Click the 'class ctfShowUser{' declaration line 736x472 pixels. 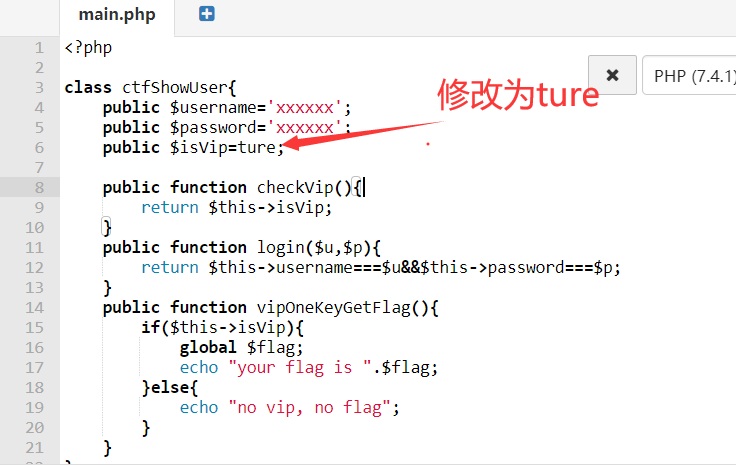150,87
